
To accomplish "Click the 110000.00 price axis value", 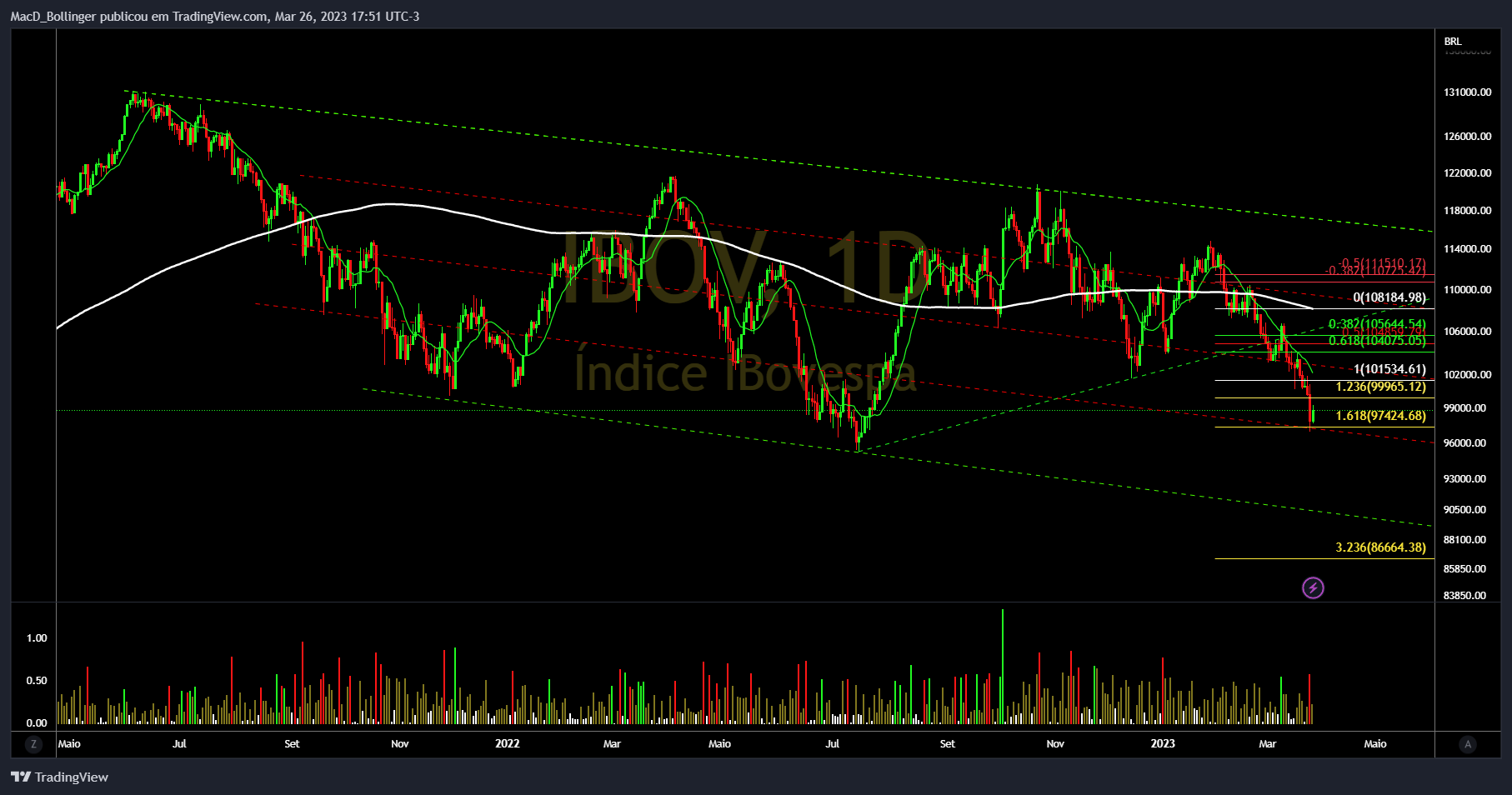I will (1467, 290).
